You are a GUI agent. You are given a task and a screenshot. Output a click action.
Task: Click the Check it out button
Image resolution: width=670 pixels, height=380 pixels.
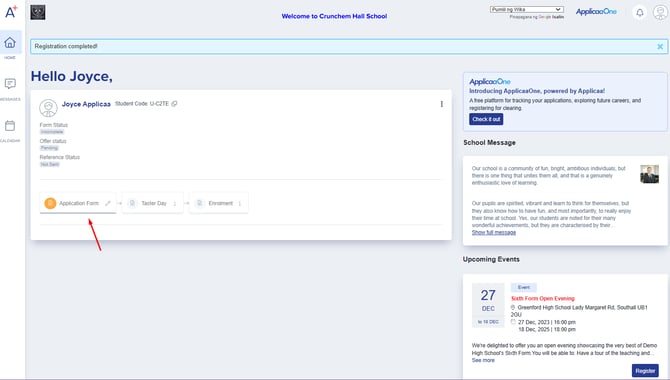[x=486, y=119]
